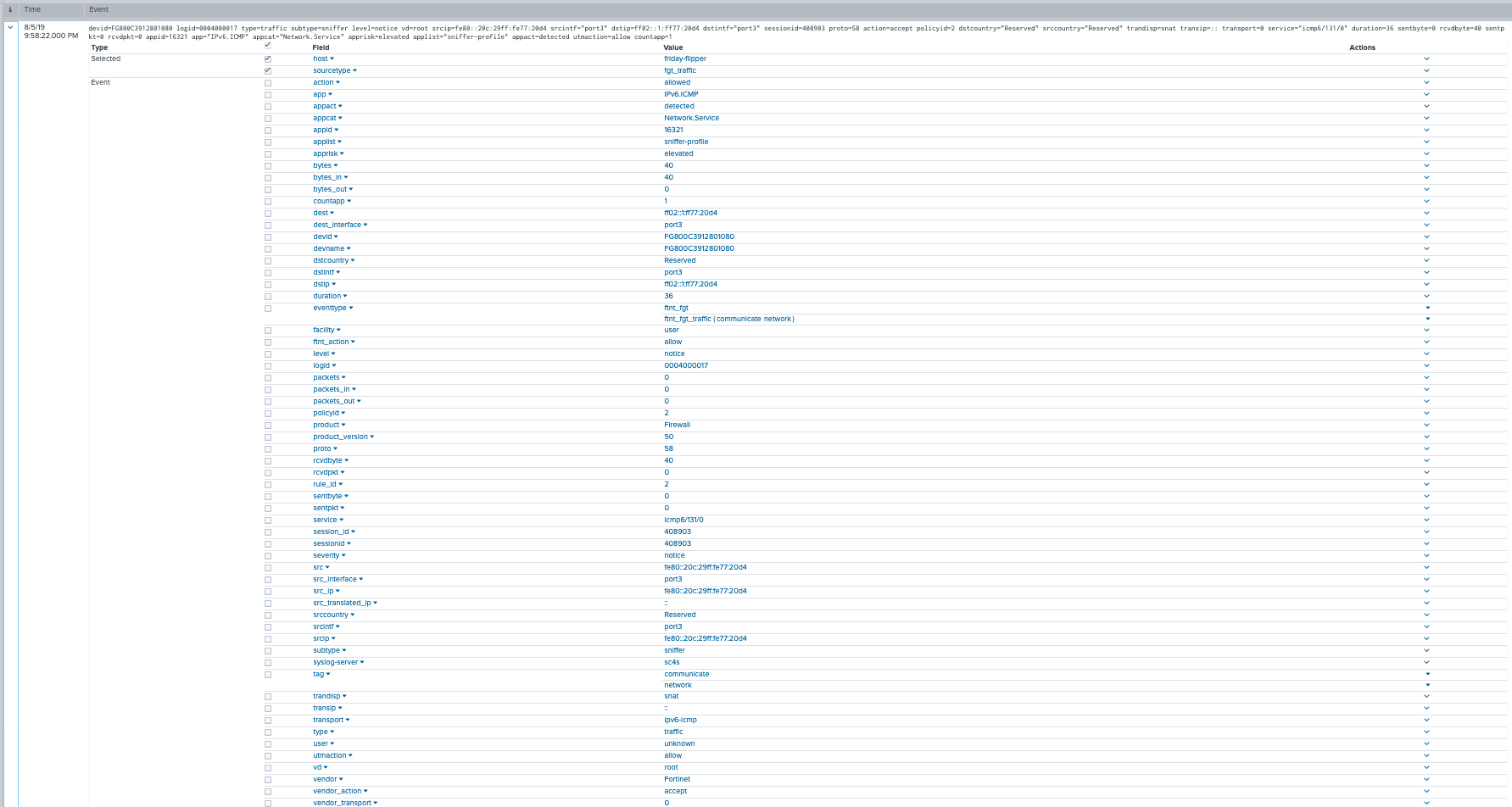The height and width of the screenshot is (807, 1512).
Task: Click the applist value sniffer-profile
Action: (686, 142)
